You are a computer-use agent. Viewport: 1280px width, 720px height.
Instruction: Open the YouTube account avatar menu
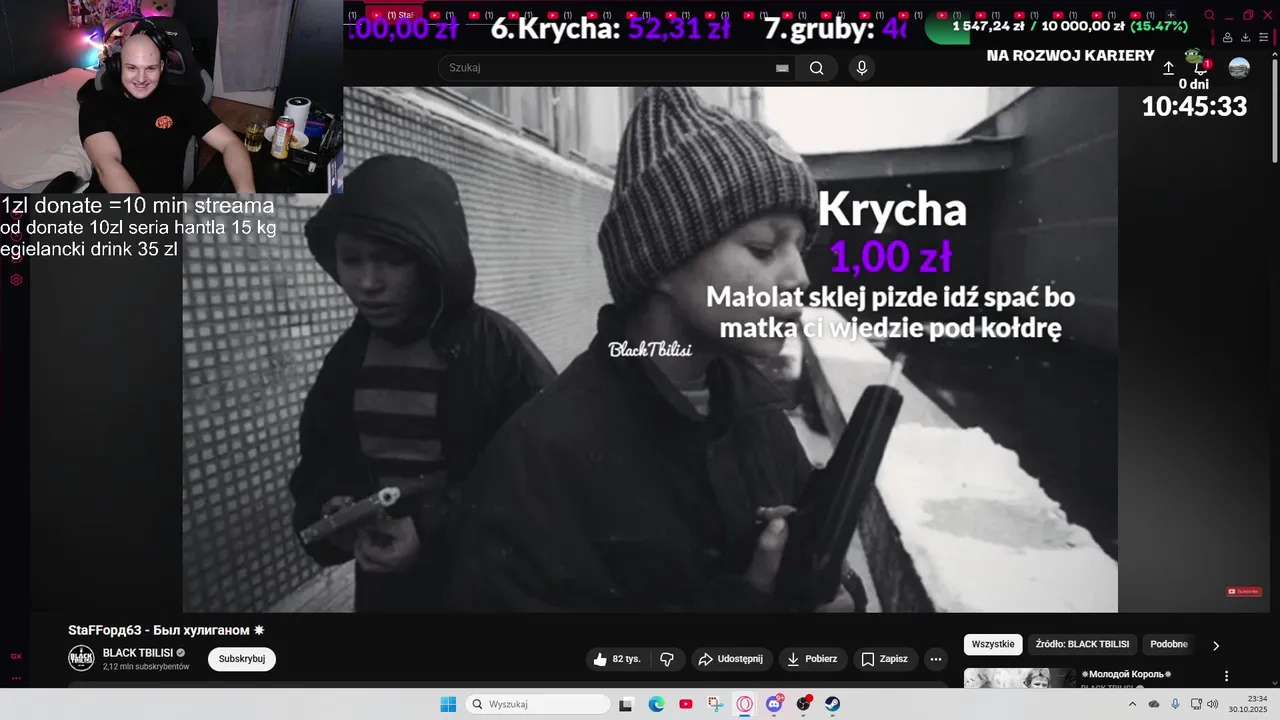pos(1239,67)
